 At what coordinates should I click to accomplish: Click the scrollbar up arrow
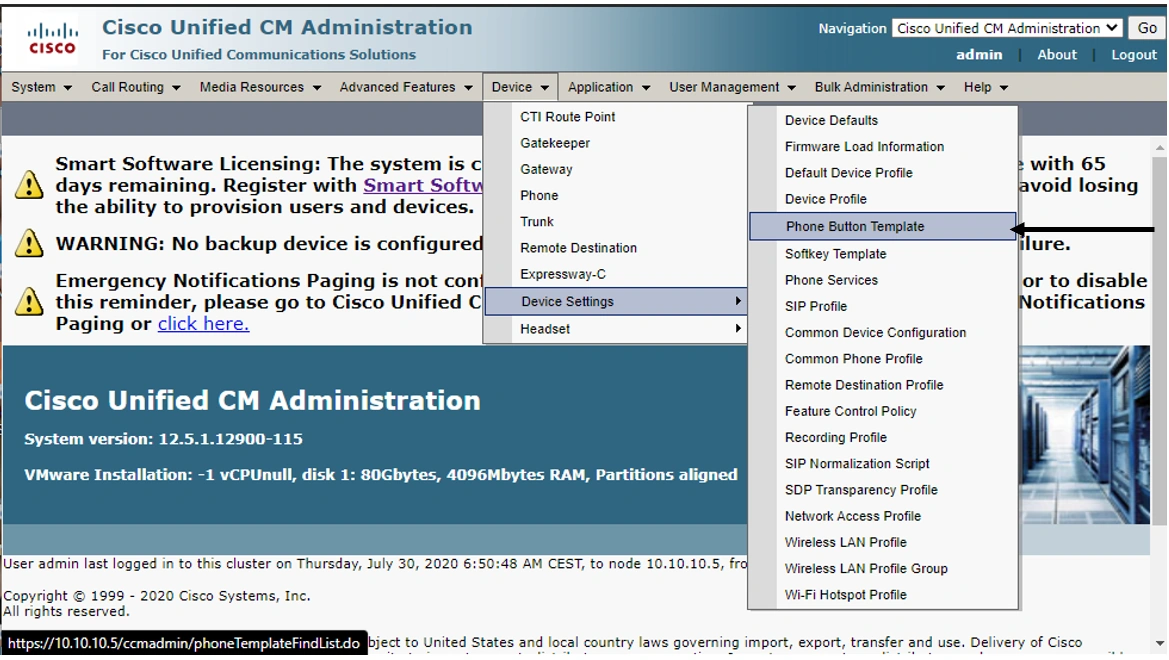coord(1159,148)
